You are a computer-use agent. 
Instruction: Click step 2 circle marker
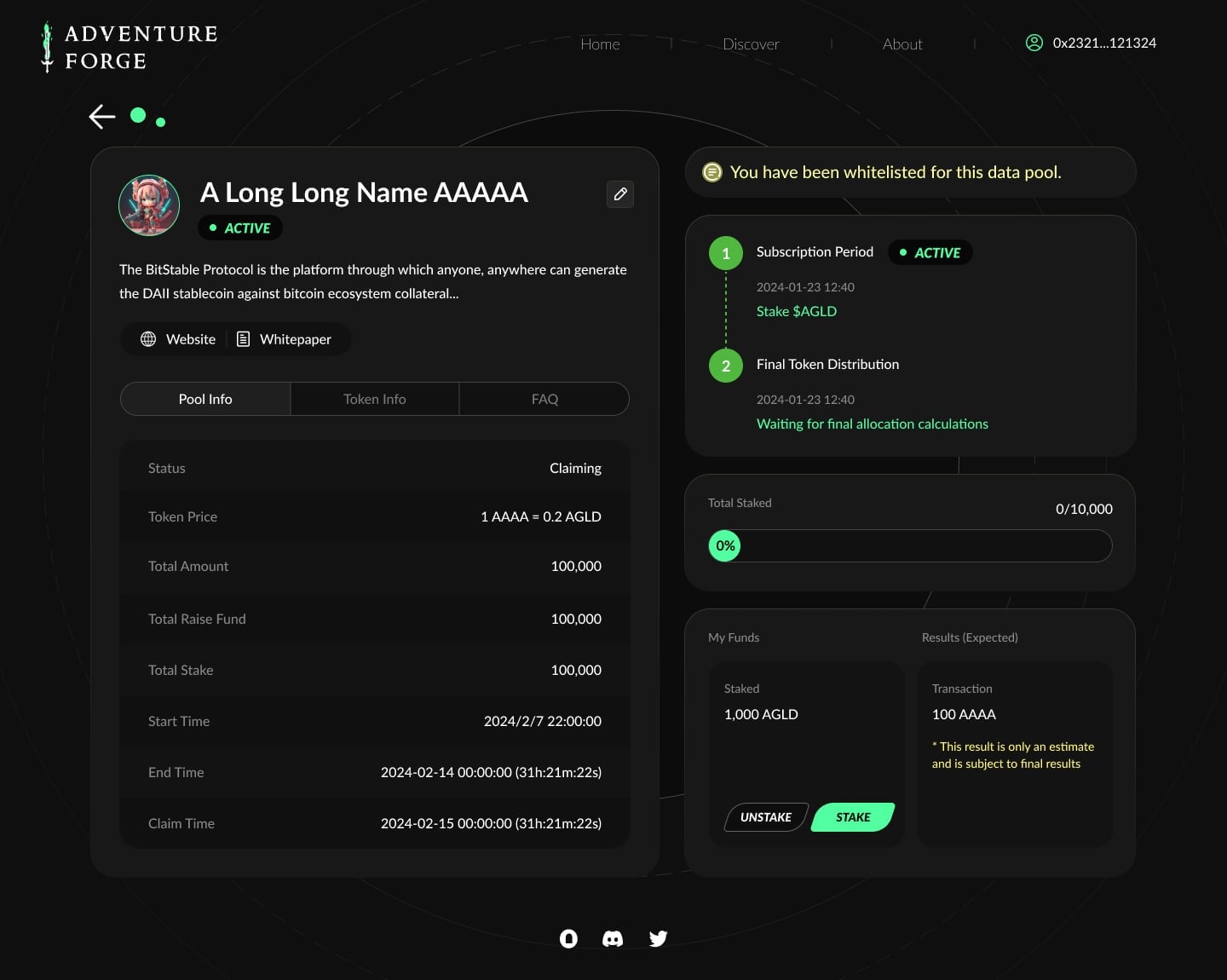tap(726, 366)
